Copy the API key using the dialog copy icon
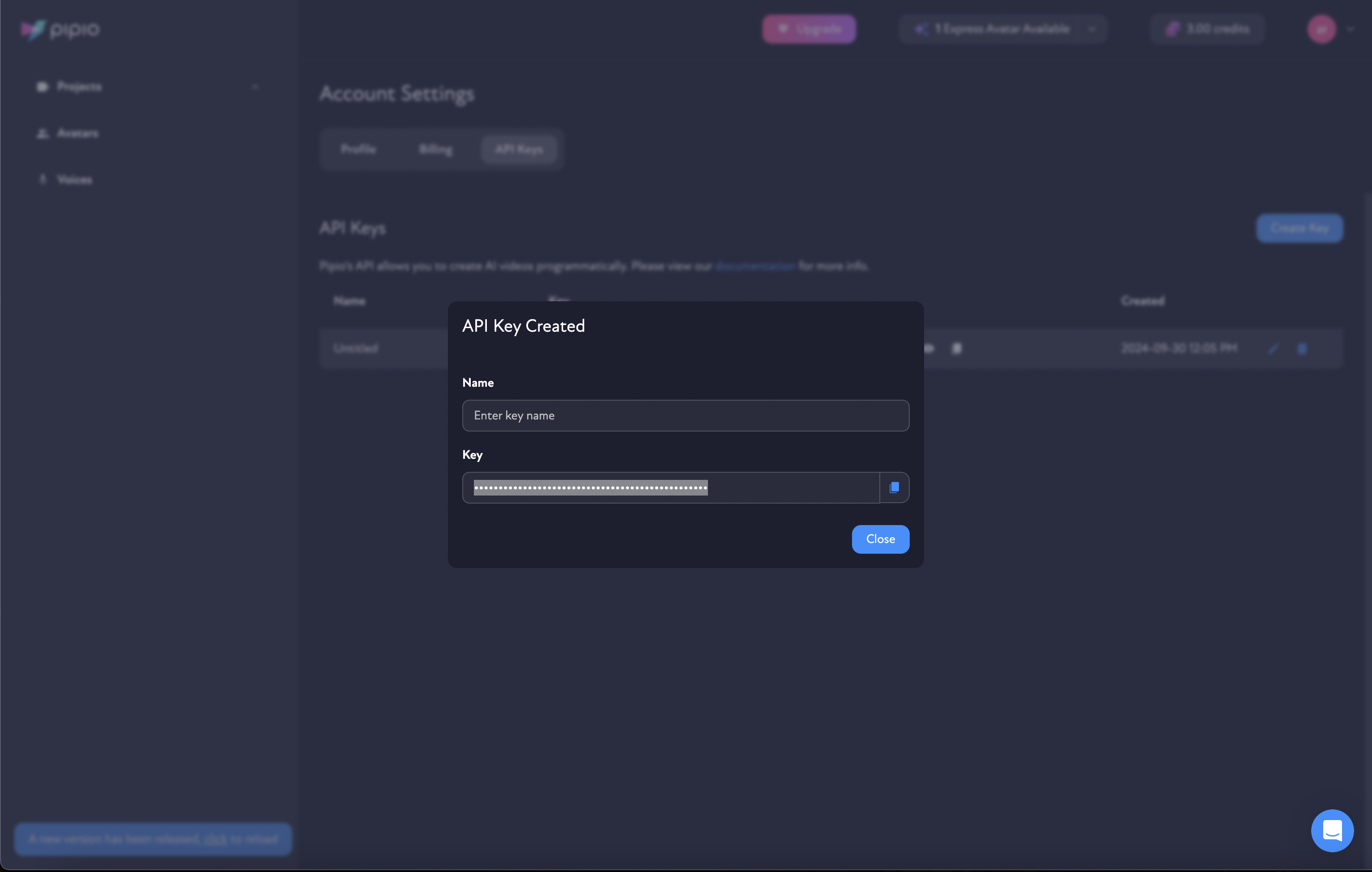The width and height of the screenshot is (1372, 872). (x=894, y=487)
